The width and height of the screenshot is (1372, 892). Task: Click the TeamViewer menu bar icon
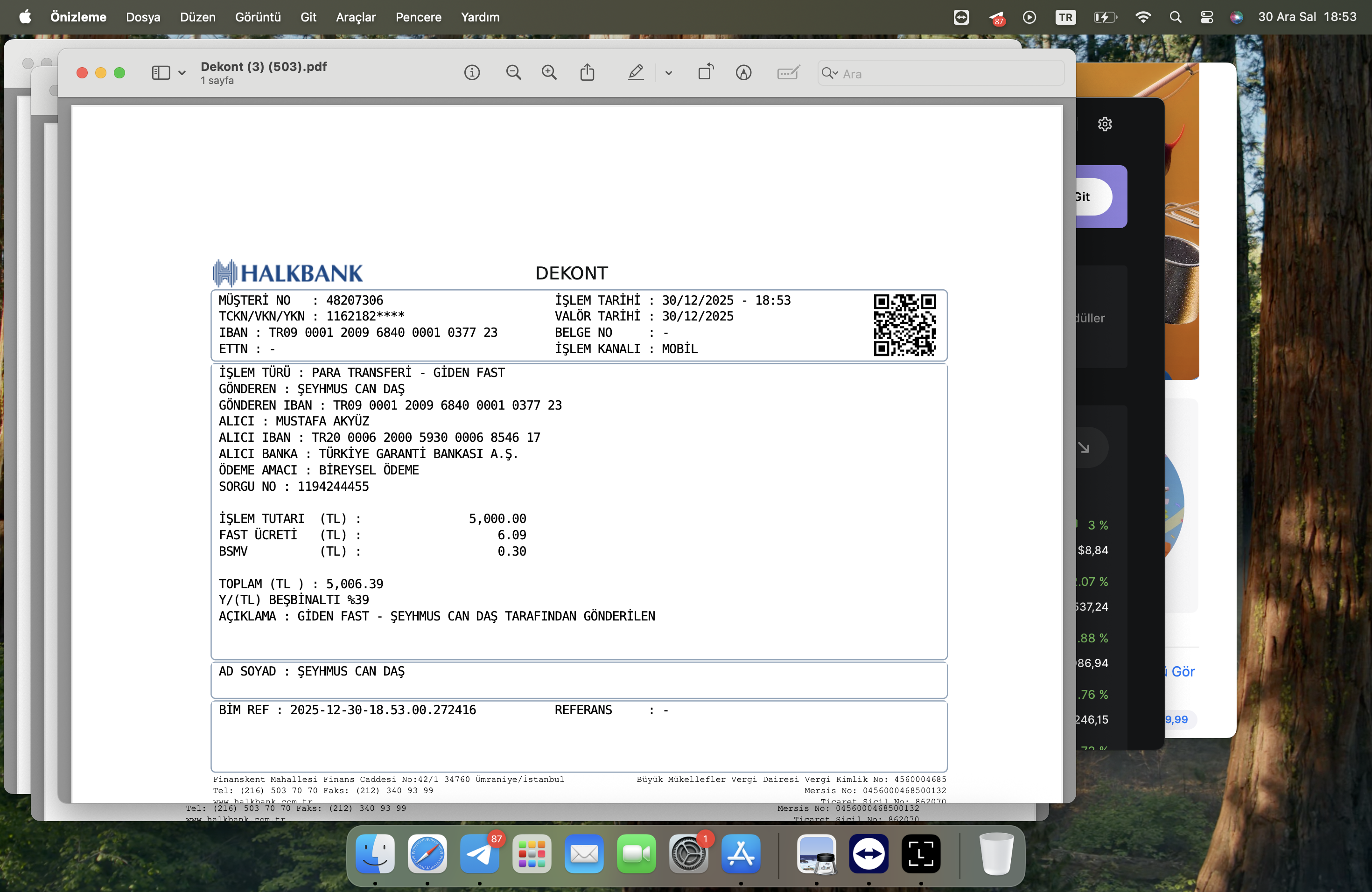click(961, 17)
